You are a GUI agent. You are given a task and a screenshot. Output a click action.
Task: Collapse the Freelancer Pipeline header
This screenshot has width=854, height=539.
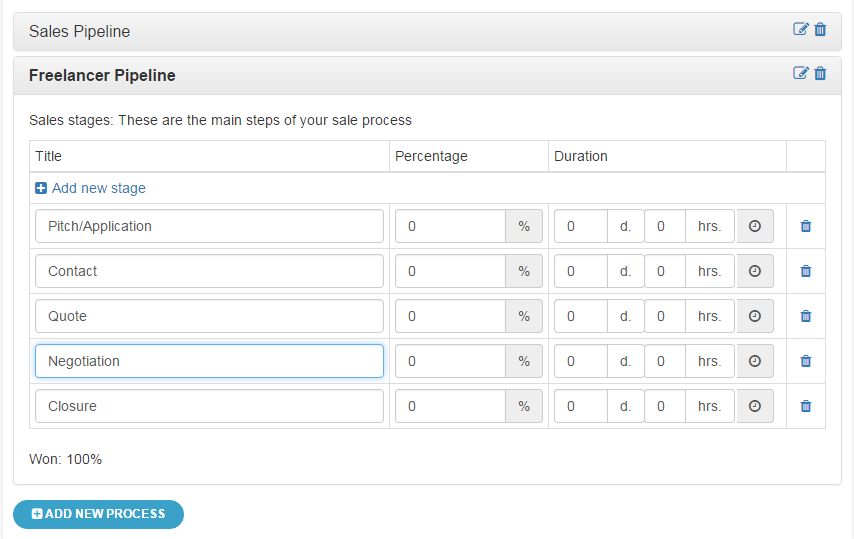click(x=102, y=75)
